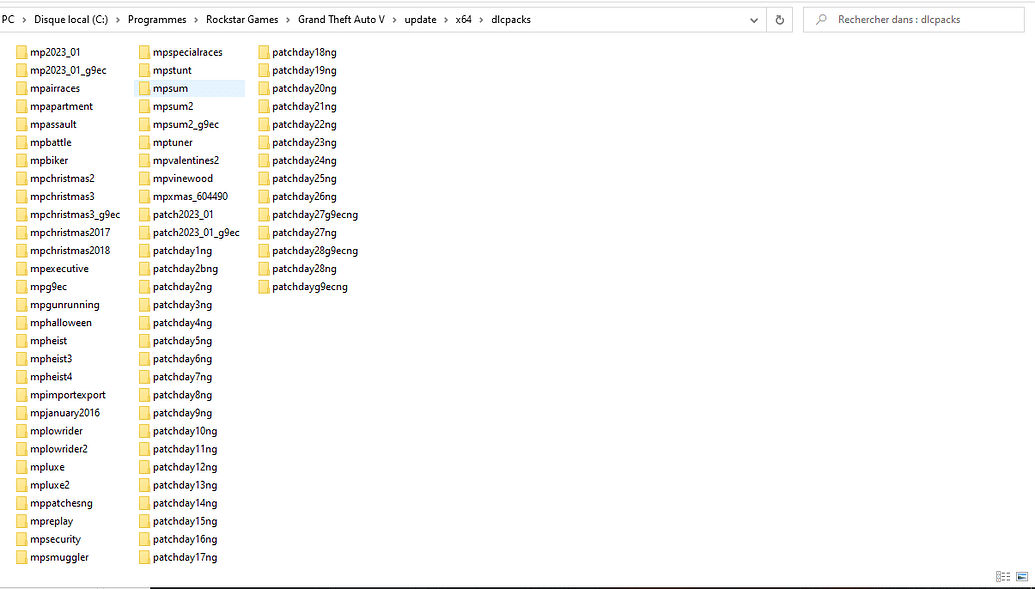This screenshot has height=589, width=1035.
Task: Expand the chevron after 'Disque local (C:)'
Action: click(x=118, y=20)
